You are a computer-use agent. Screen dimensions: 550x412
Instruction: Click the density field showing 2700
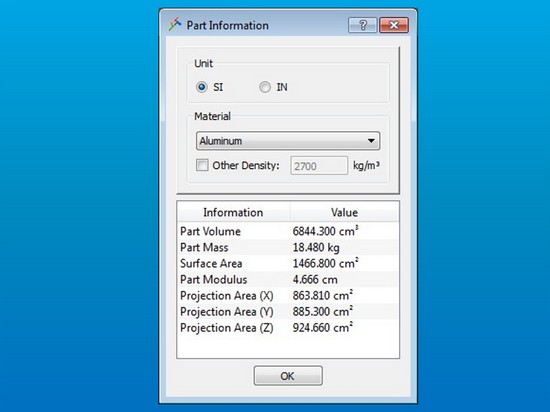(x=319, y=166)
